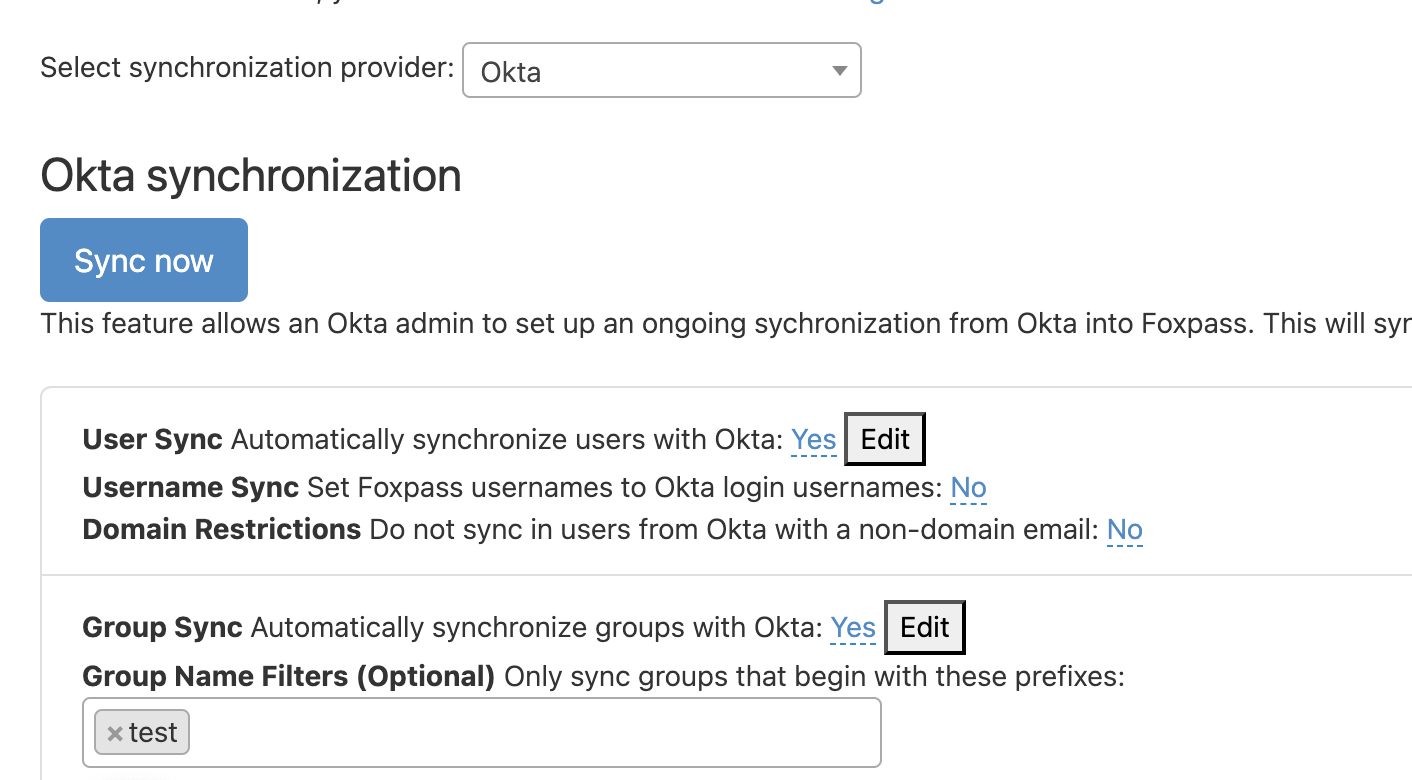Viewport: 1412px width, 780px height.
Task: Remove the test prefix tag using the x icon
Action: tap(114, 734)
